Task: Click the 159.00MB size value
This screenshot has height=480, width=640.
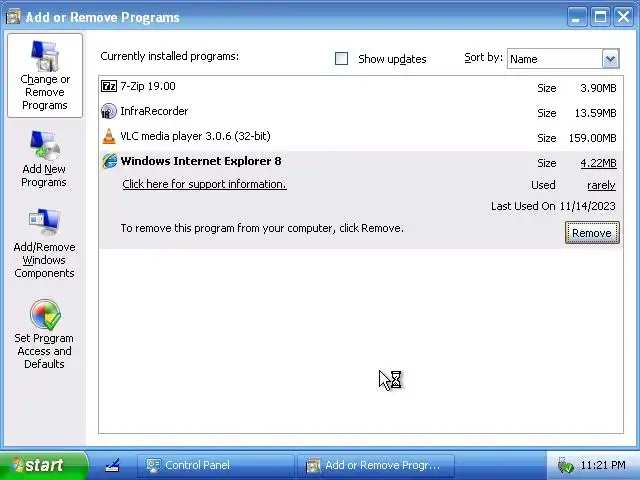Action: click(x=592, y=138)
